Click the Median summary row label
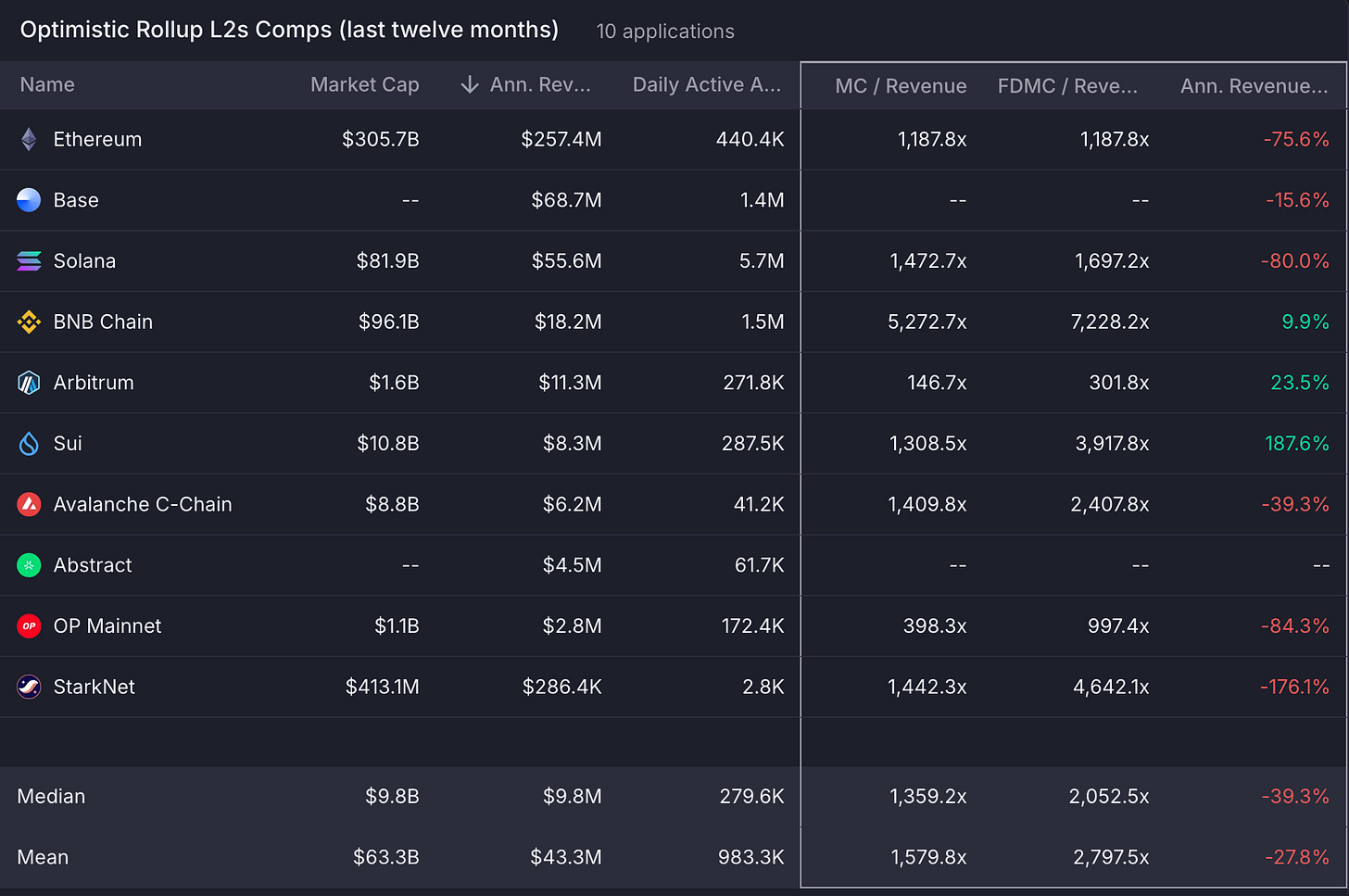Screen dimensions: 1349x896 pyautogui.click(x=51, y=796)
